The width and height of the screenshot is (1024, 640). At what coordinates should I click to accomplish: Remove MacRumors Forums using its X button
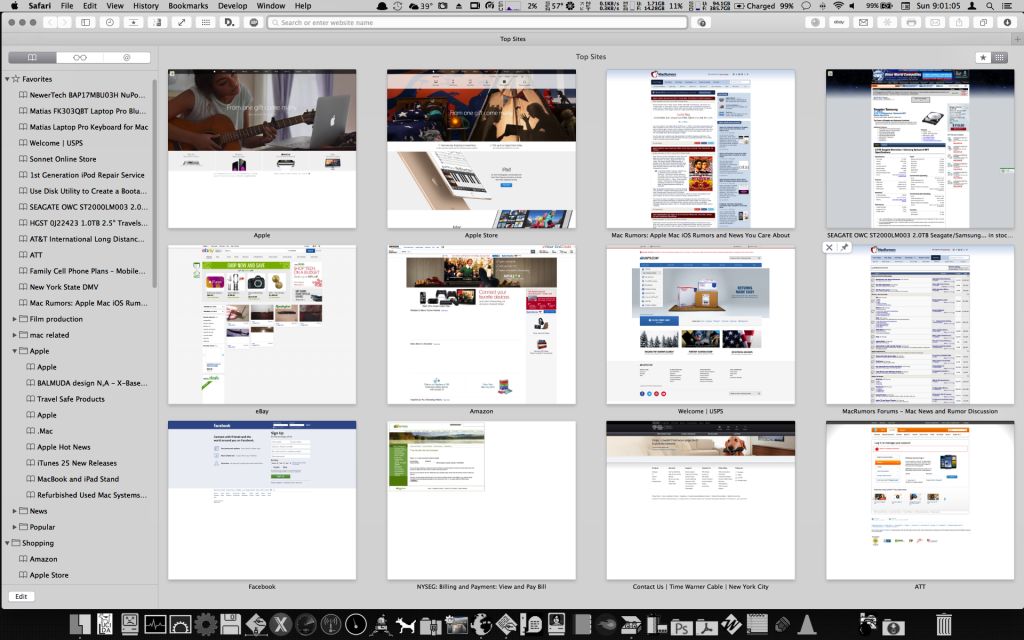[829, 248]
